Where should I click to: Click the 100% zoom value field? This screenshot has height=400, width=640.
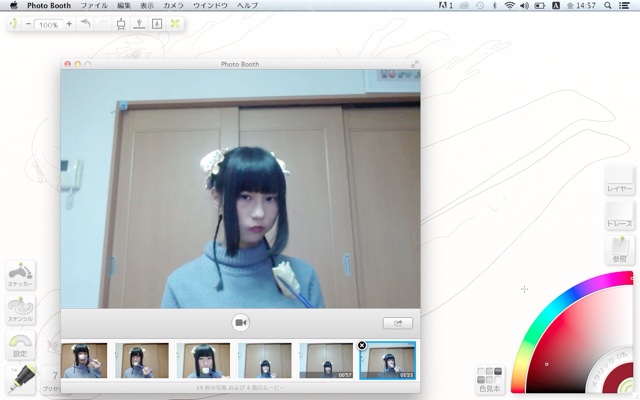pos(49,25)
